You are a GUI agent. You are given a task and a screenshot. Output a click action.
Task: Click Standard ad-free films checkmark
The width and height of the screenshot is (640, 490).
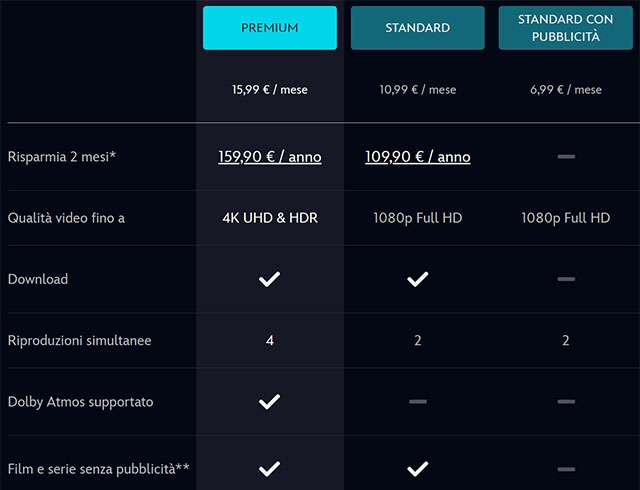(417, 468)
